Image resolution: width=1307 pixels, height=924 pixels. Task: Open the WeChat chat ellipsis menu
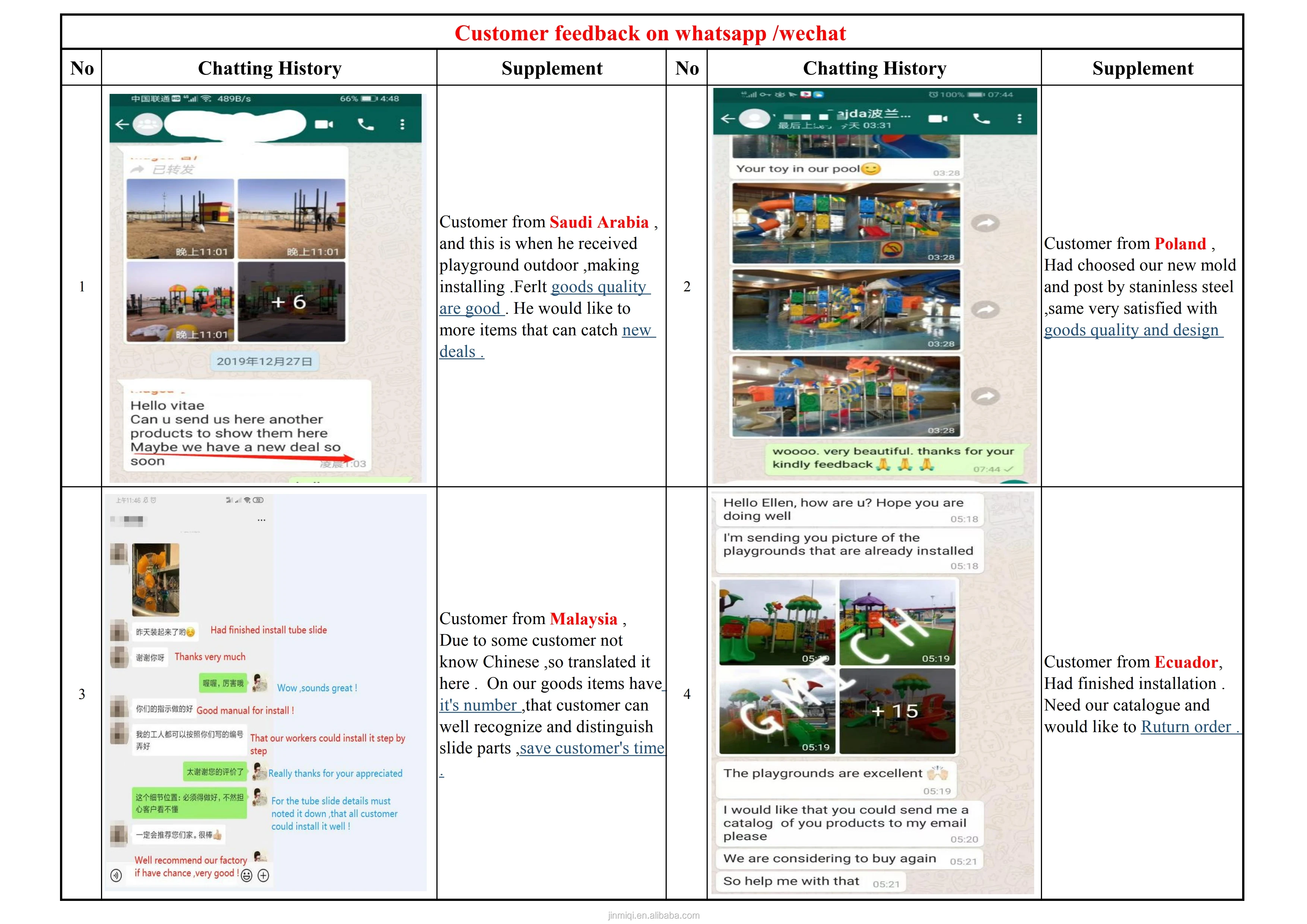coord(261,520)
